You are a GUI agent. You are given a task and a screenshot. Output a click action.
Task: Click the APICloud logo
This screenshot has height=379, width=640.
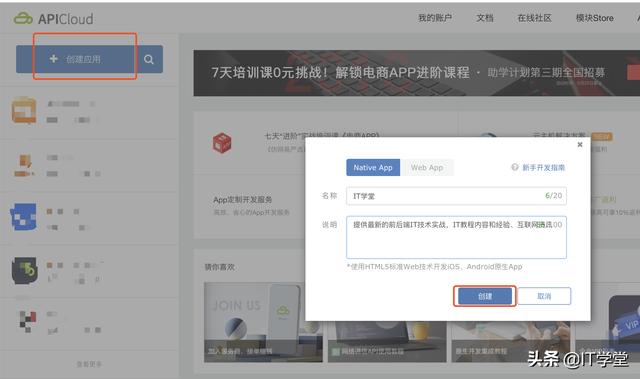53,18
